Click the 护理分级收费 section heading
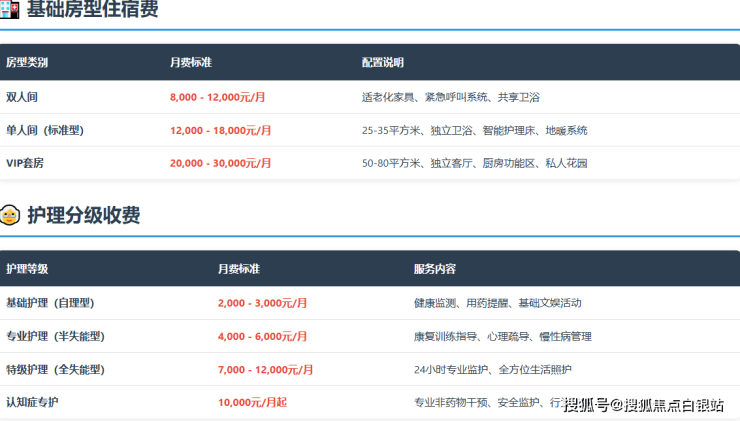 (x=83, y=214)
